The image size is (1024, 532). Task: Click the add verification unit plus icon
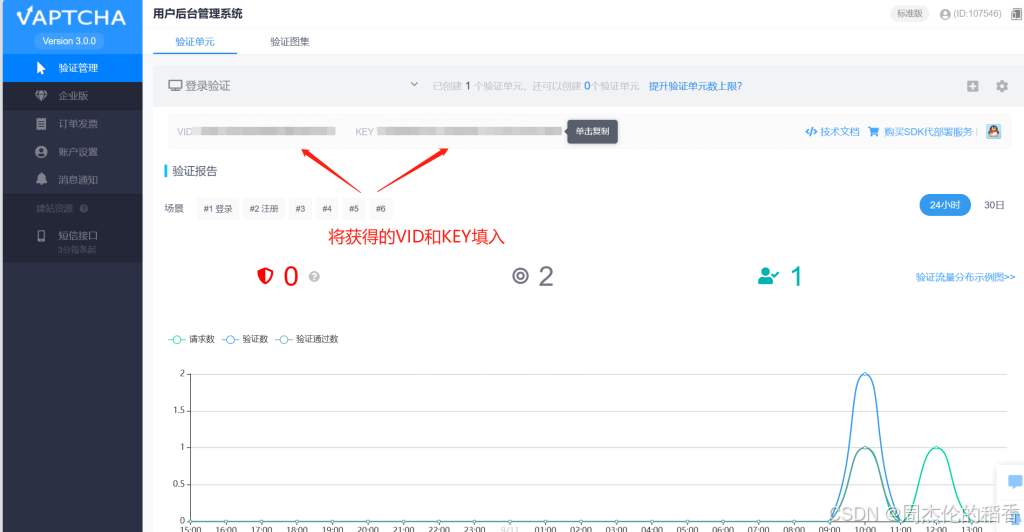tap(972, 86)
